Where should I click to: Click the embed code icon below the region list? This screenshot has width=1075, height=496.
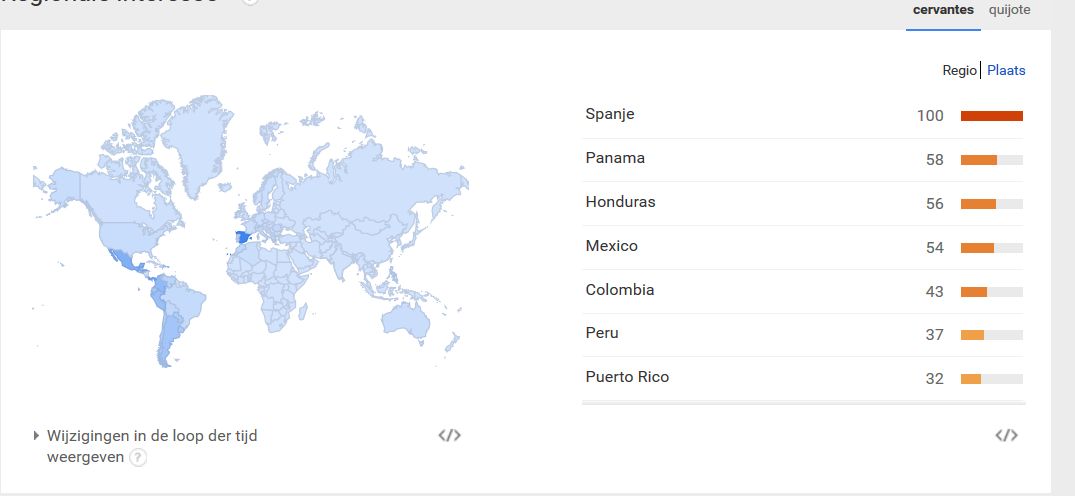coord(1006,435)
